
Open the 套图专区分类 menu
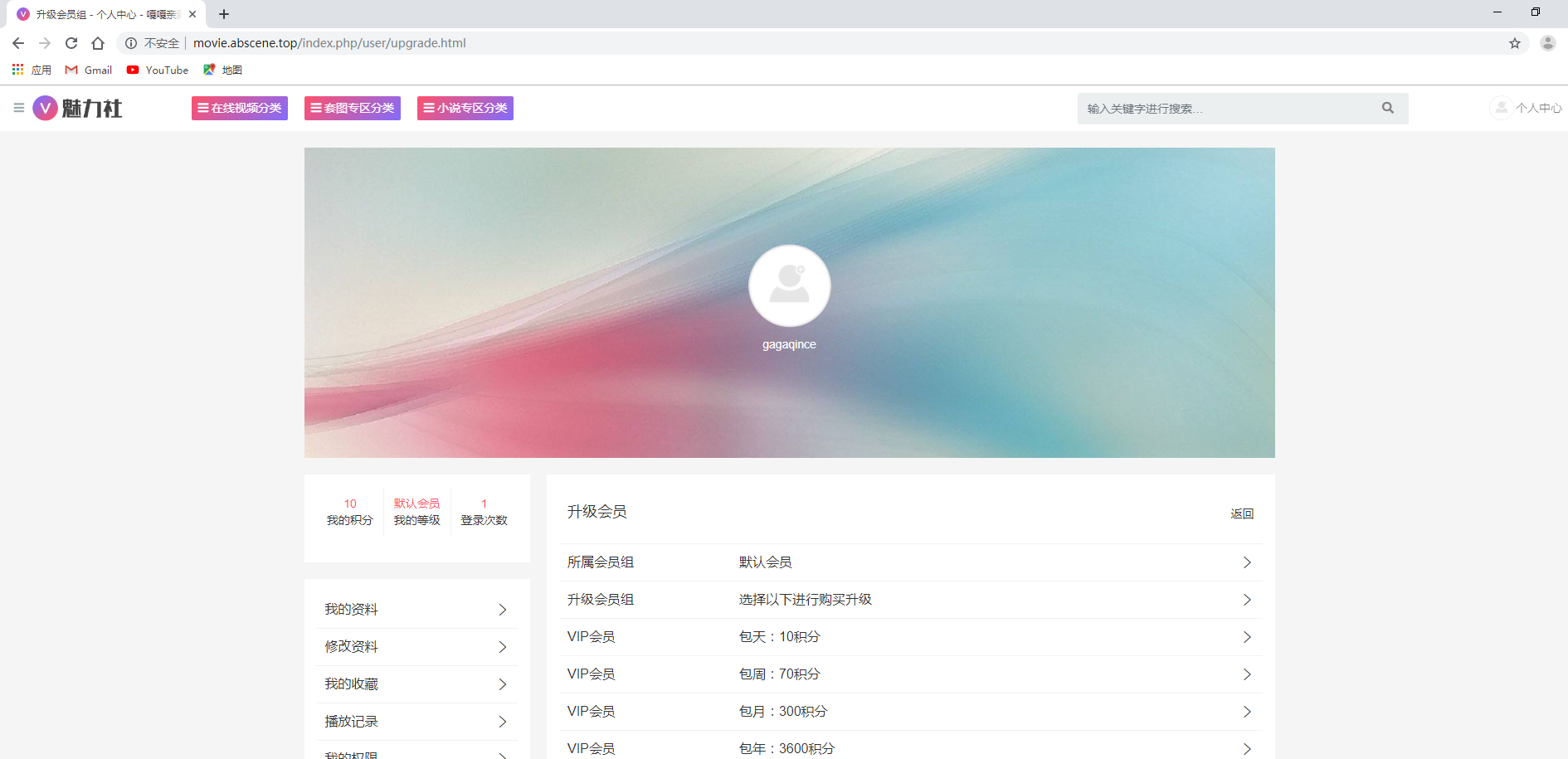(353, 108)
